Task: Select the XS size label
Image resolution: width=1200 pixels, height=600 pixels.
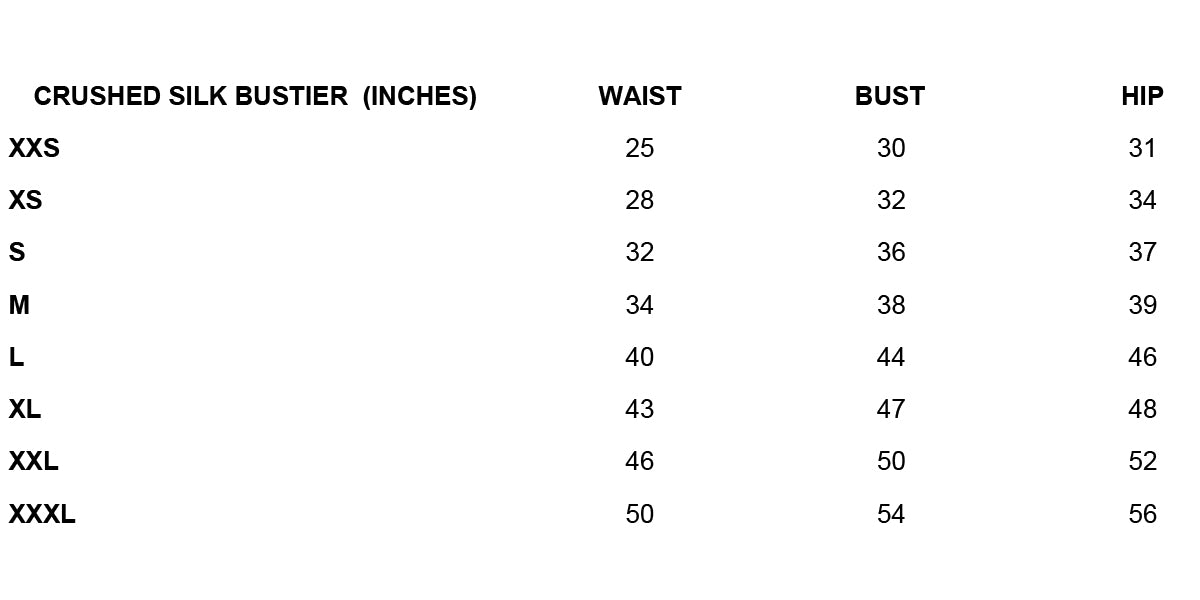Action: point(26,201)
